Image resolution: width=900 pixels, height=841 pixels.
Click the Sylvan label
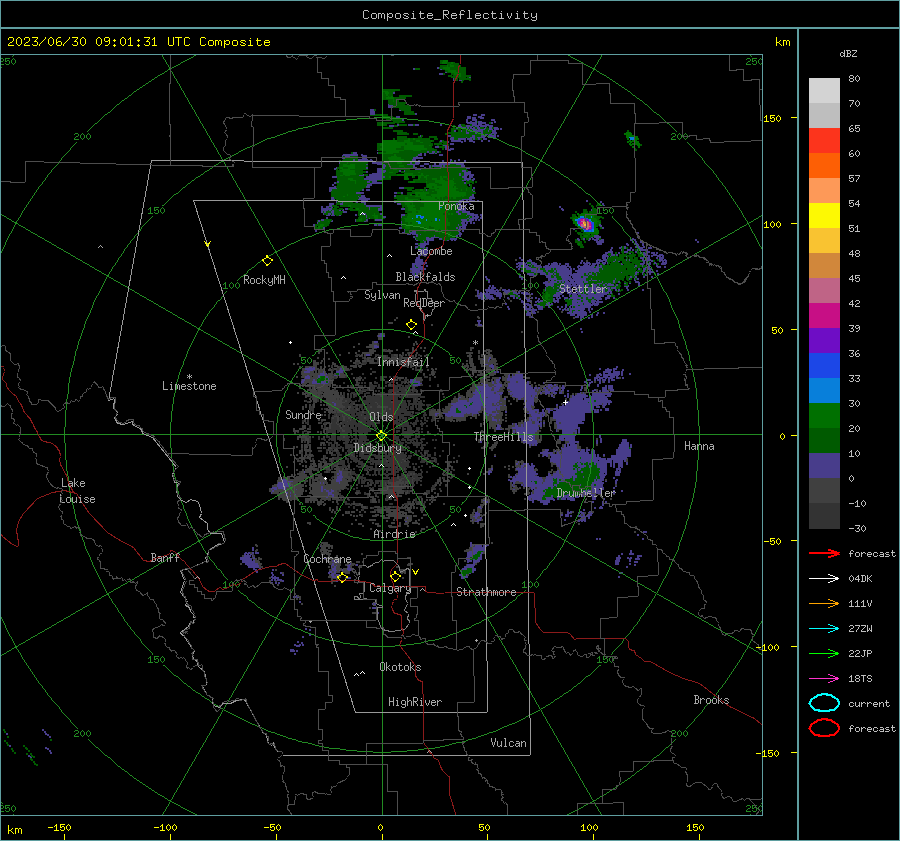pyautogui.click(x=382, y=295)
